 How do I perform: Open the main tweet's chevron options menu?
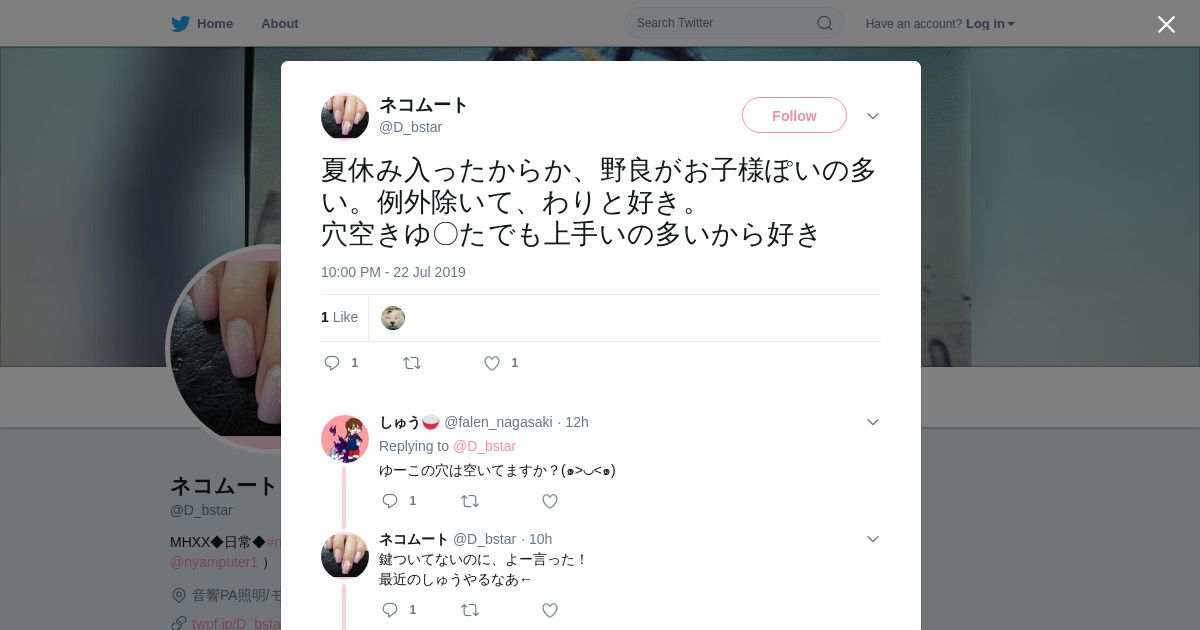[x=873, y=116]
